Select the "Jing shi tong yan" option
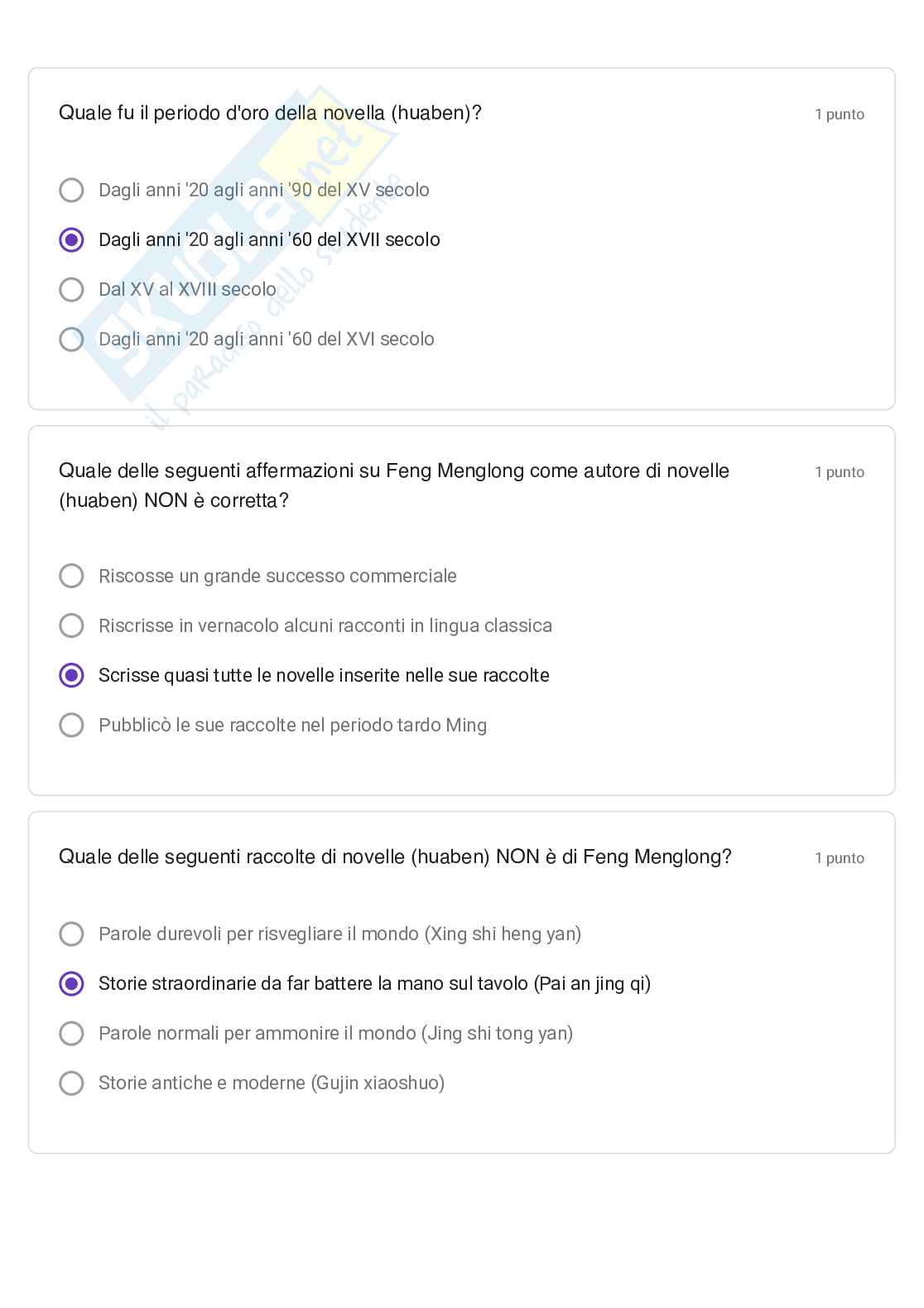 click(x=72, y=1033)
